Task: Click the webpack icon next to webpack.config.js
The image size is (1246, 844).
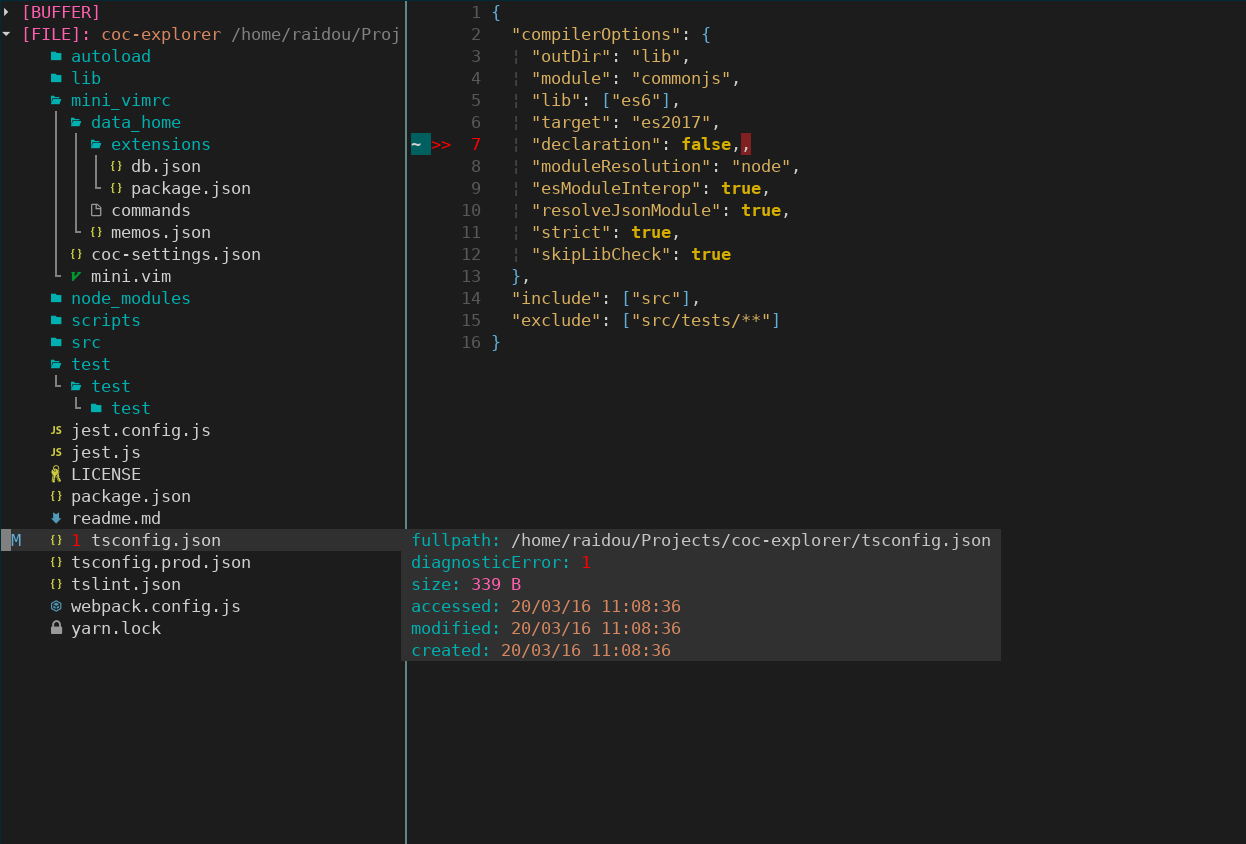Action: (56, 606)
